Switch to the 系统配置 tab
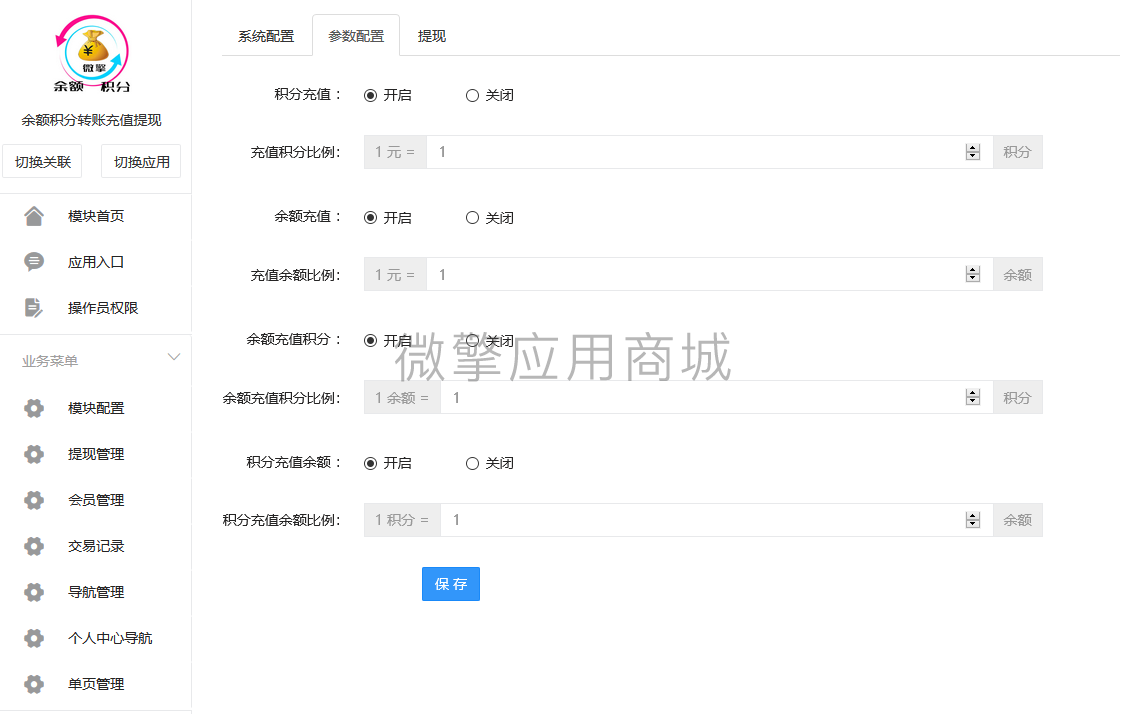Image resolution: width=1124 pixels, height=714 pixels. pos(266,35)
